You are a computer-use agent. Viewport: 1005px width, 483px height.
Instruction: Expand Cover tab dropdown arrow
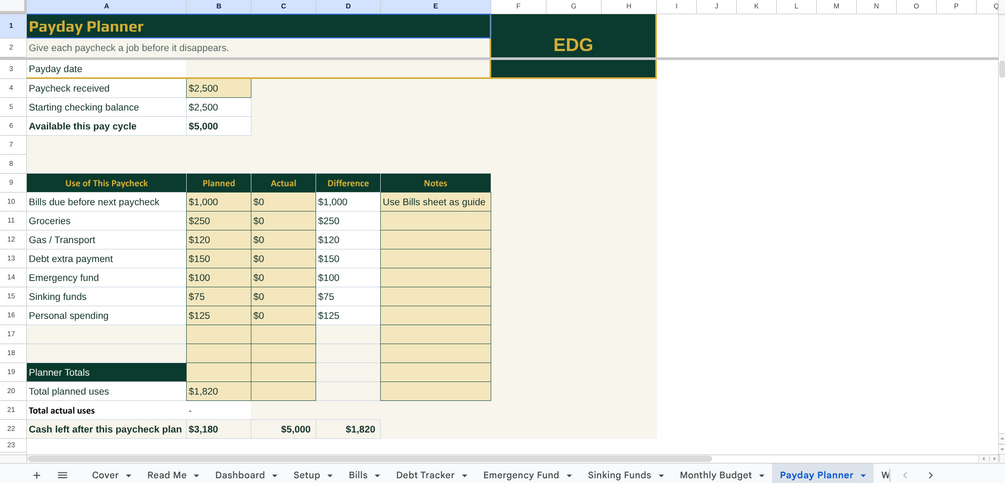point(128,475)
